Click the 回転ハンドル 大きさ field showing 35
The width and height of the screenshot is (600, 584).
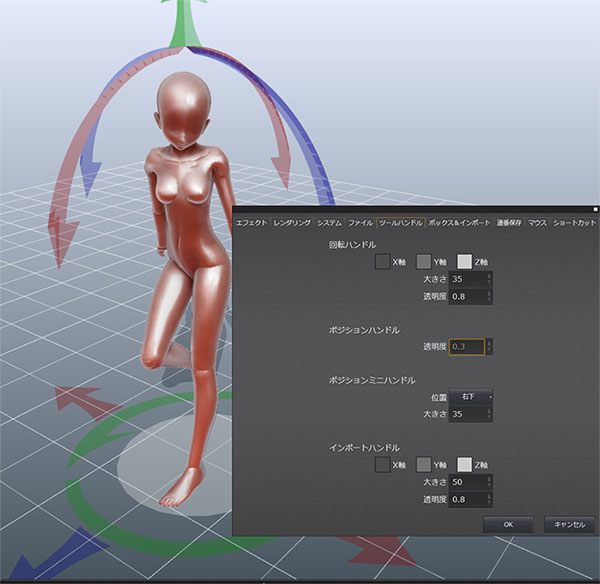tap(467, 279)
